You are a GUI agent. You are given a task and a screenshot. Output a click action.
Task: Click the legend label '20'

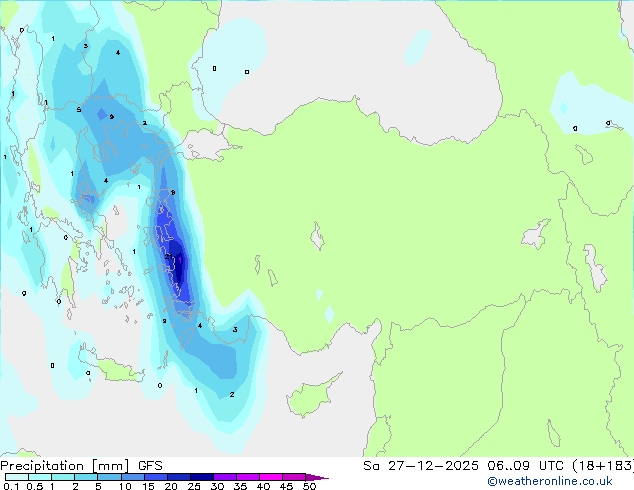tap(171, 486)
